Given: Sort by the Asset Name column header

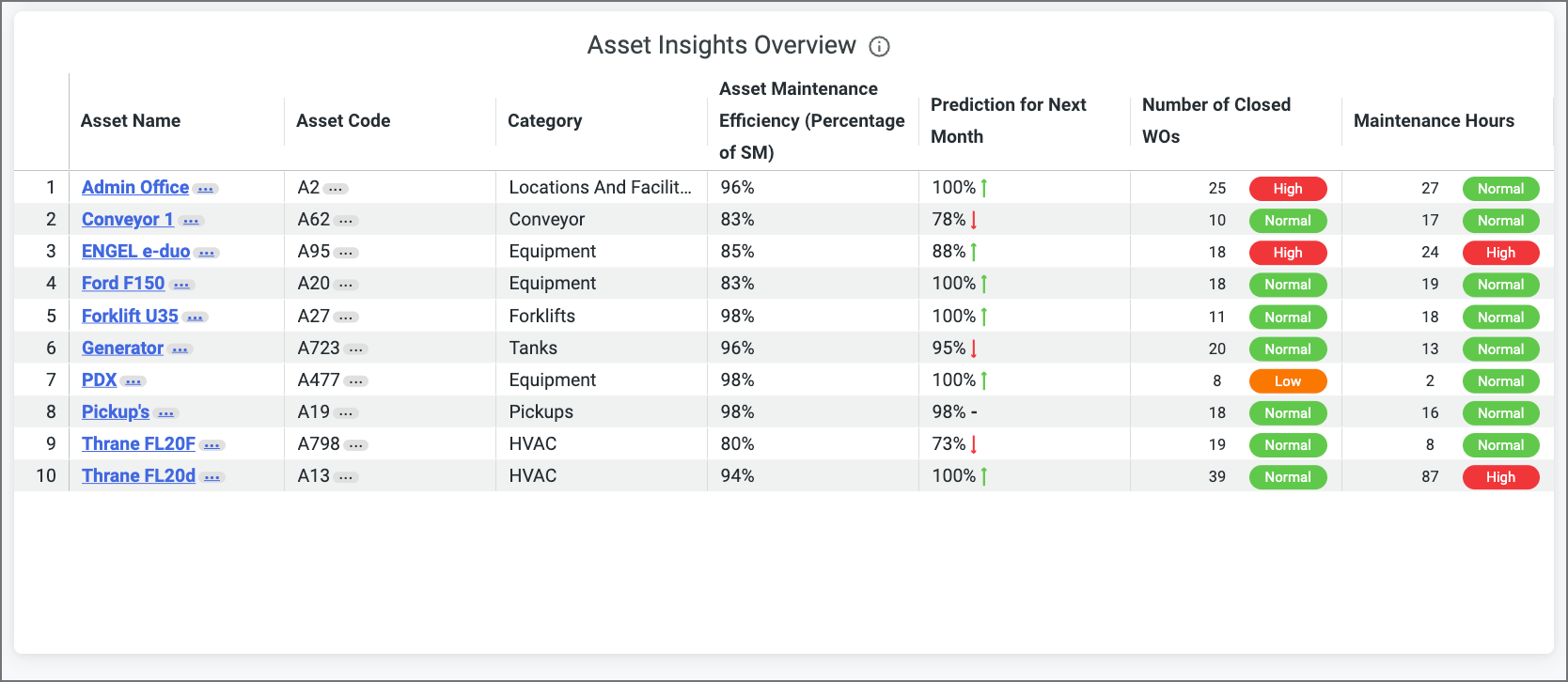Looking at the screenshot, I should 131,120.
